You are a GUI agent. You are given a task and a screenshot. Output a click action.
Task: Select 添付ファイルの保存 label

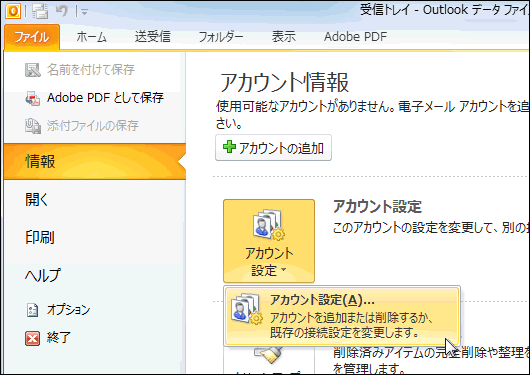point(93,126)
